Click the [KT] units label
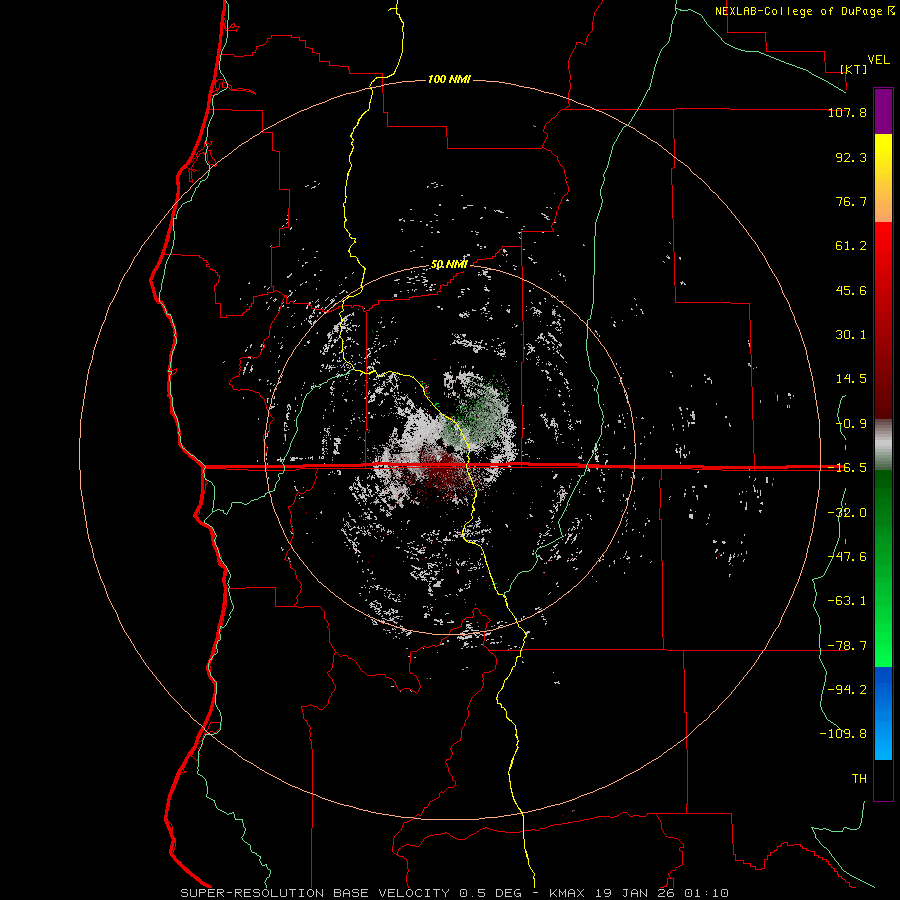This screenshot has width=900, height=900. [854, 69]
